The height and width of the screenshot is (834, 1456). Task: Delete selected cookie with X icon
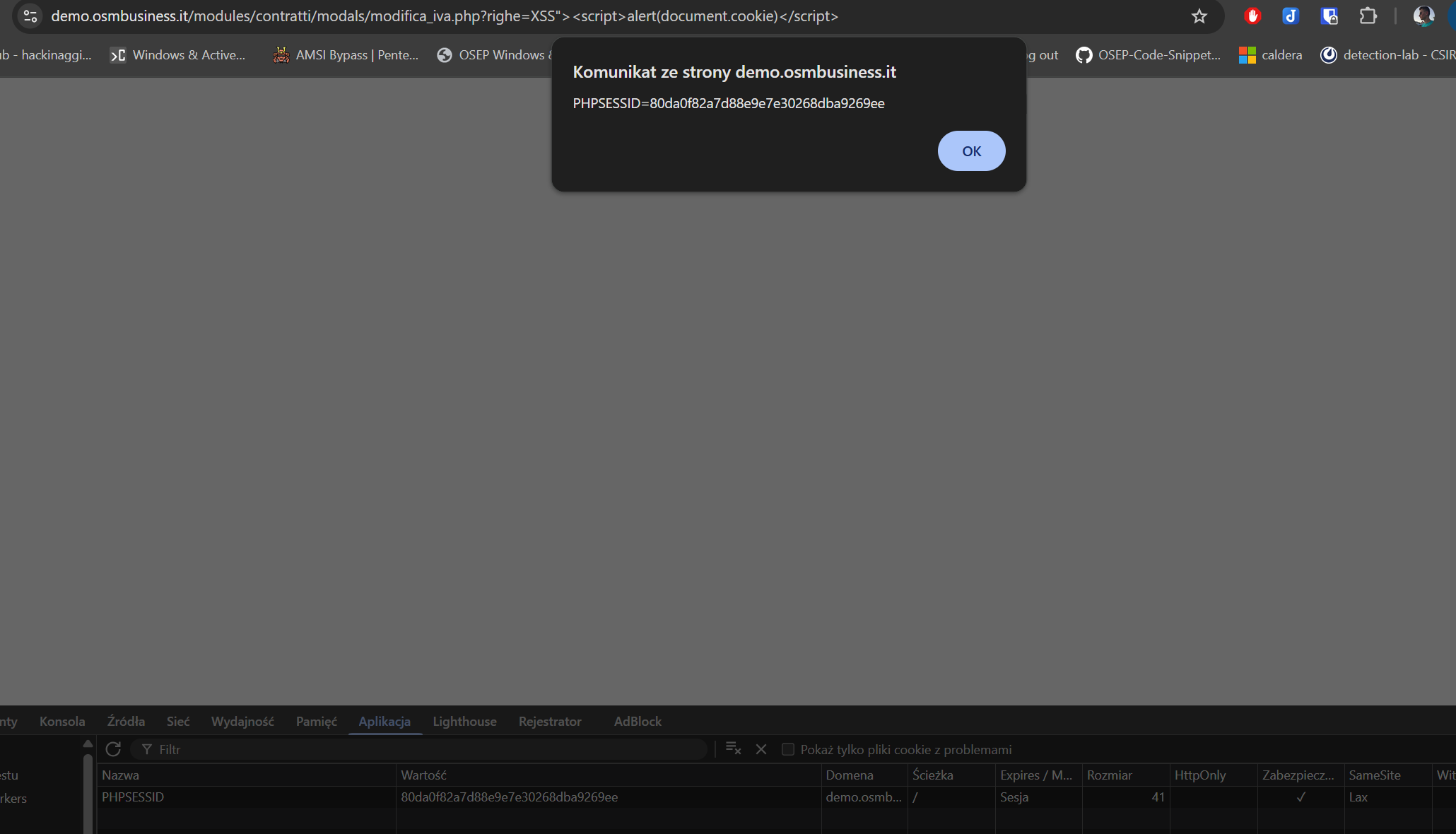pos(761,749)
